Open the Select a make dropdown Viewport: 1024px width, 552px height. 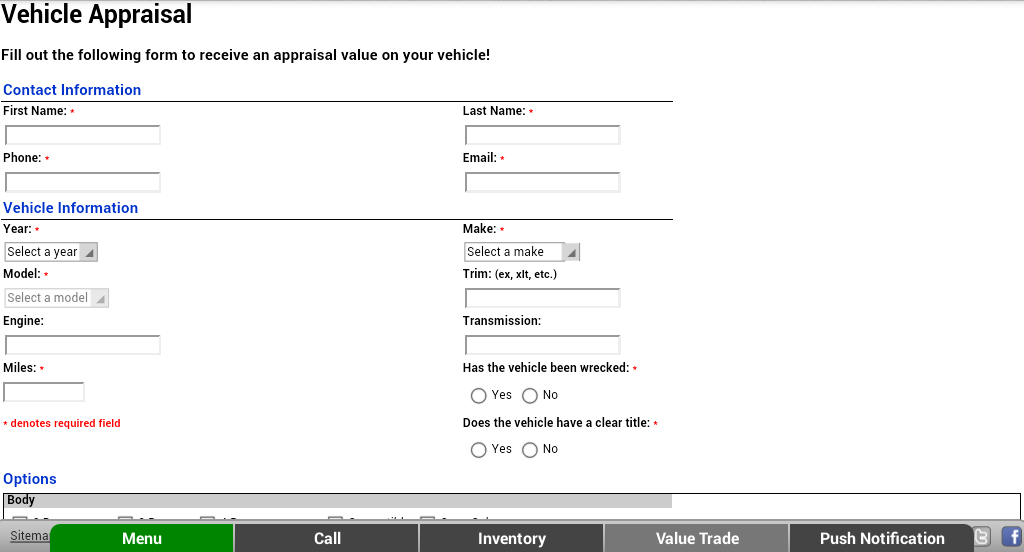[522, 252]
